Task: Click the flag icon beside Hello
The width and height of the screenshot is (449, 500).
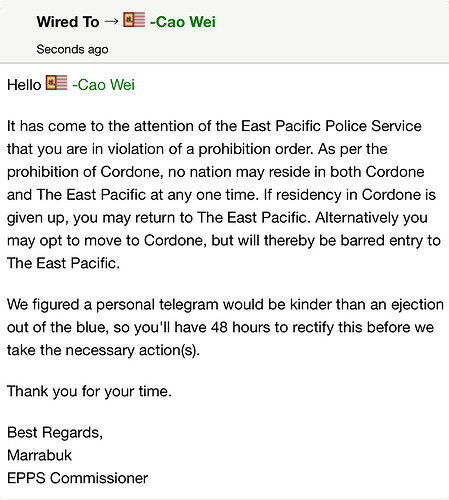Action: pyautogui.click(x=56, y=82)
